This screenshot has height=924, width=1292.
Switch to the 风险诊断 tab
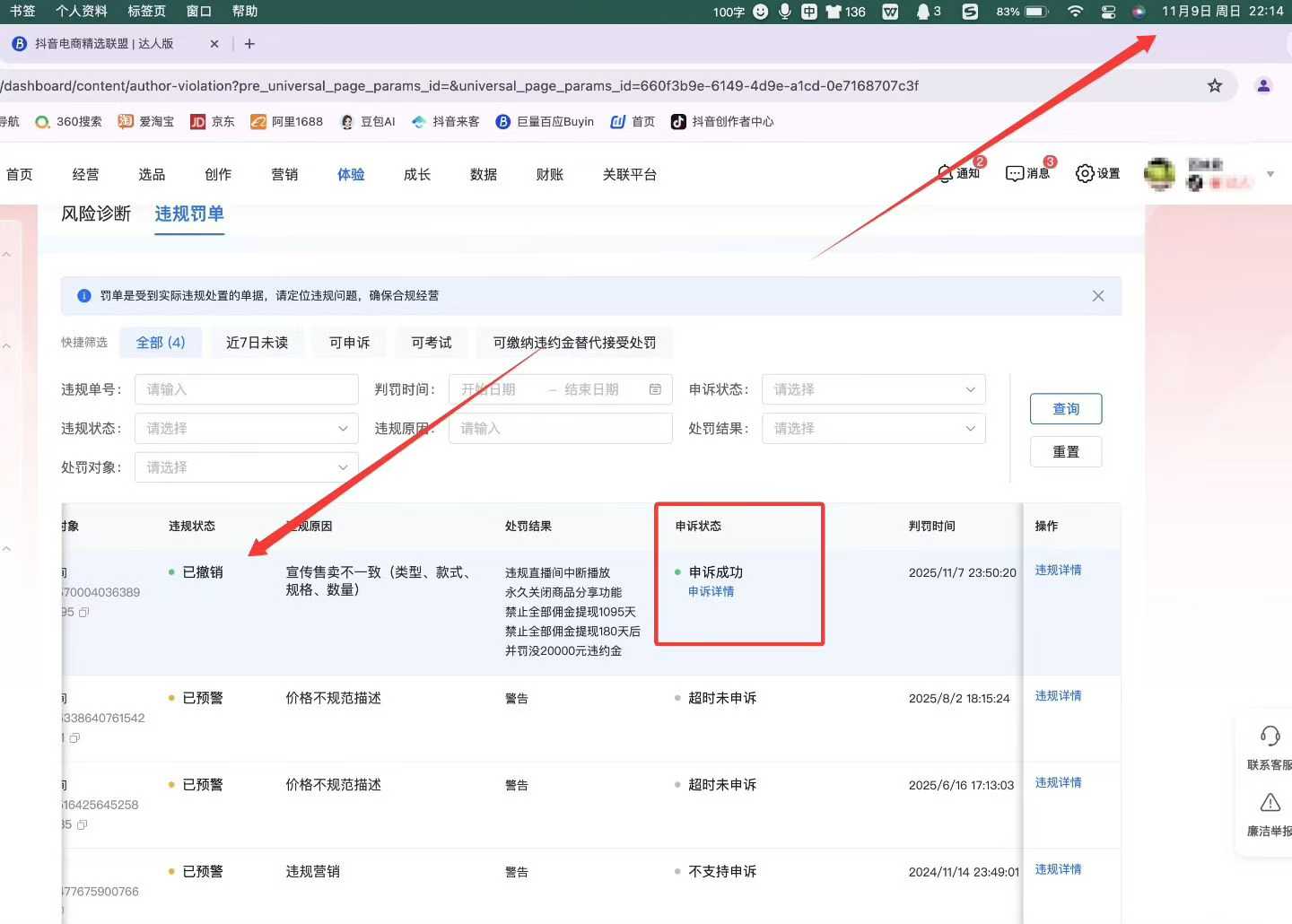click(x=96, y=214)
